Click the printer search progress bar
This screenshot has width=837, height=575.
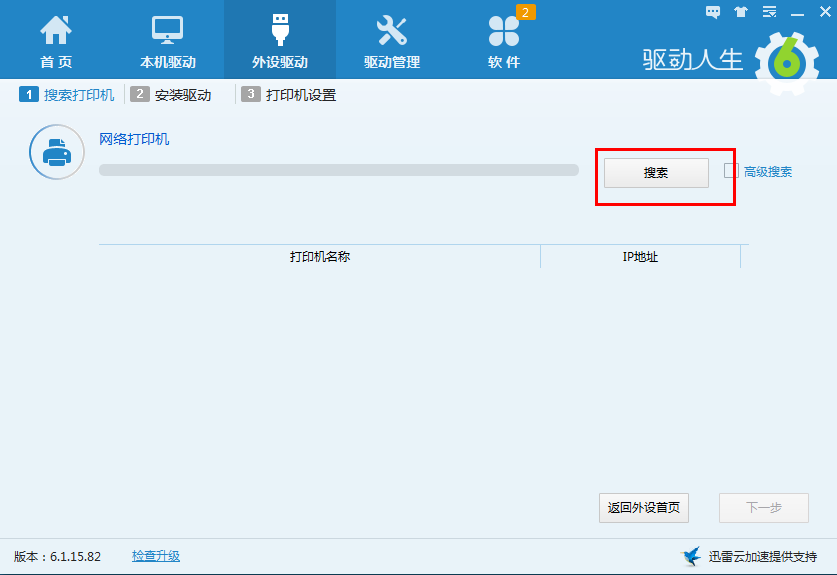pyautogui.click(x=338, y=170)
